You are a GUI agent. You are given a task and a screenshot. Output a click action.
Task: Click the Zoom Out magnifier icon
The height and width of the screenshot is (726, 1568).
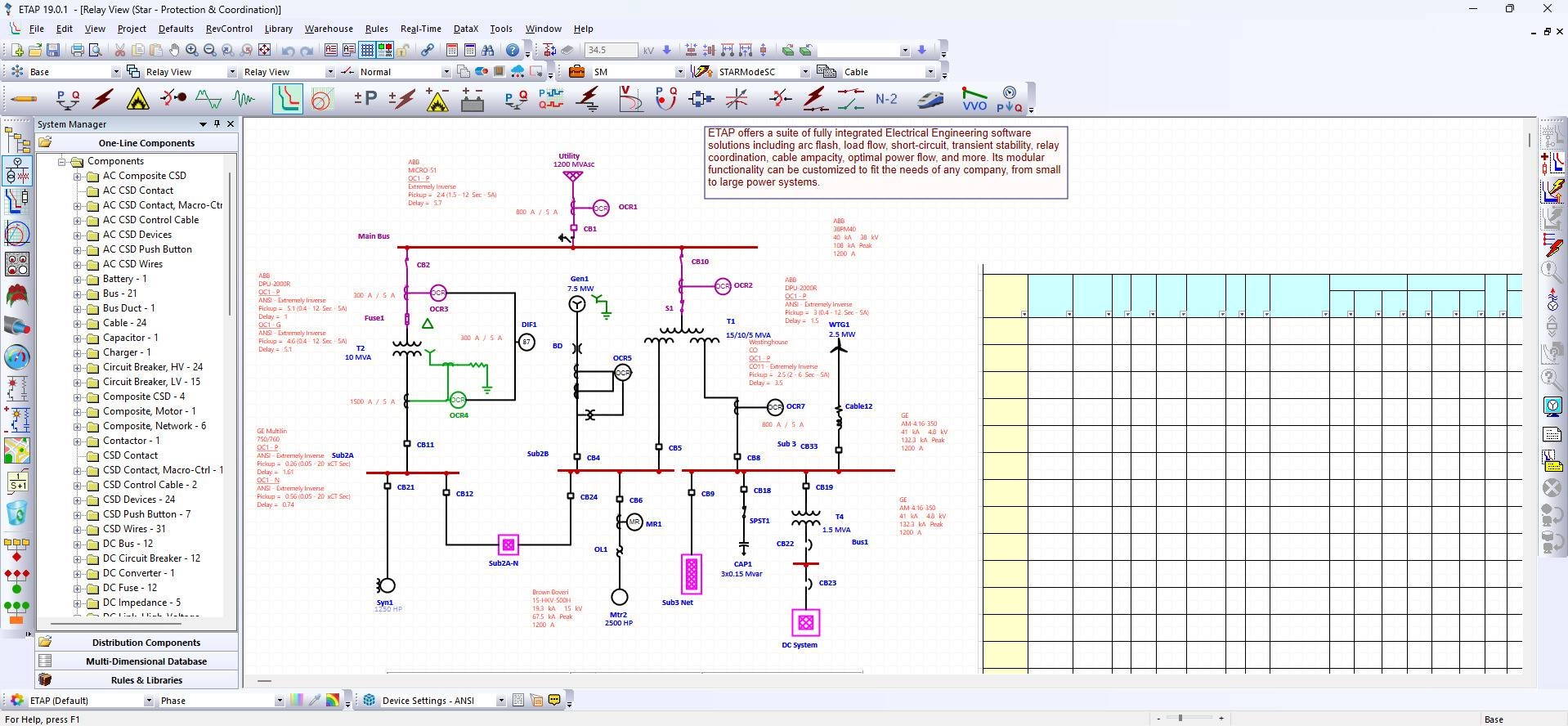tap(209, 50)
